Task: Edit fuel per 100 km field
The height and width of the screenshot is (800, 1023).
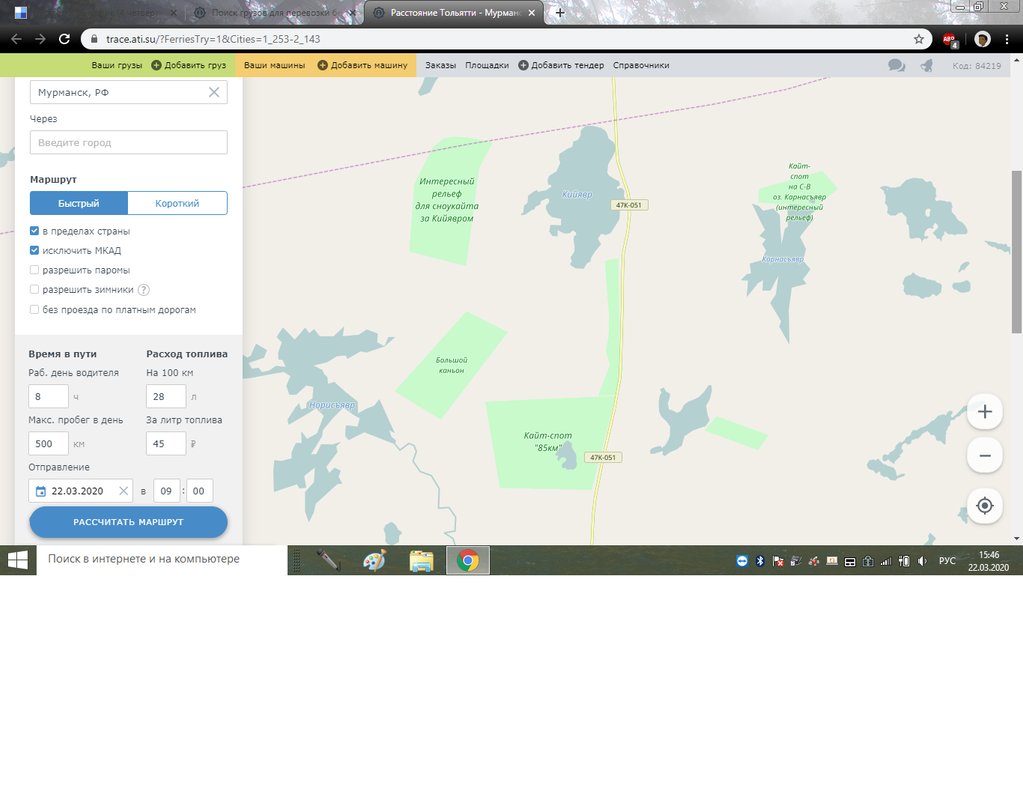Action: tap(166, 396)
